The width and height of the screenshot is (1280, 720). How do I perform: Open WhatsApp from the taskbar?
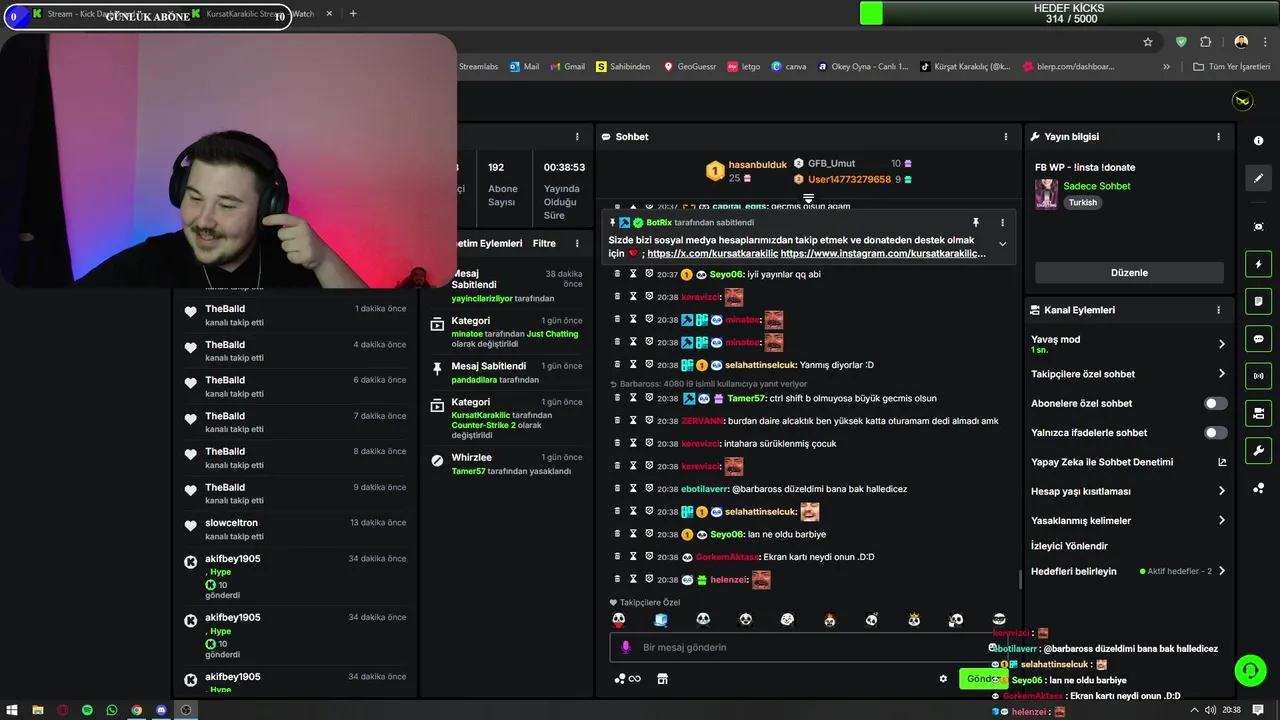click(111, 710)
